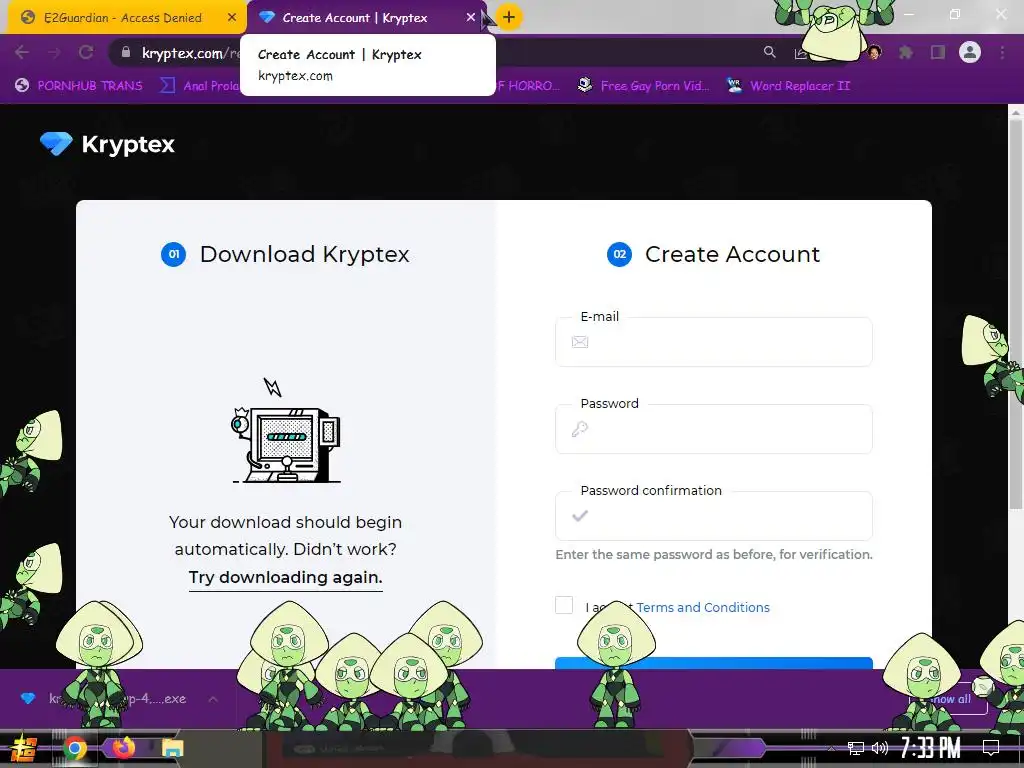Image resolution: width=1024 pixels, height=768 pixels.
Task: Launch Google Chrome from the taskbar
Action: 74,748
